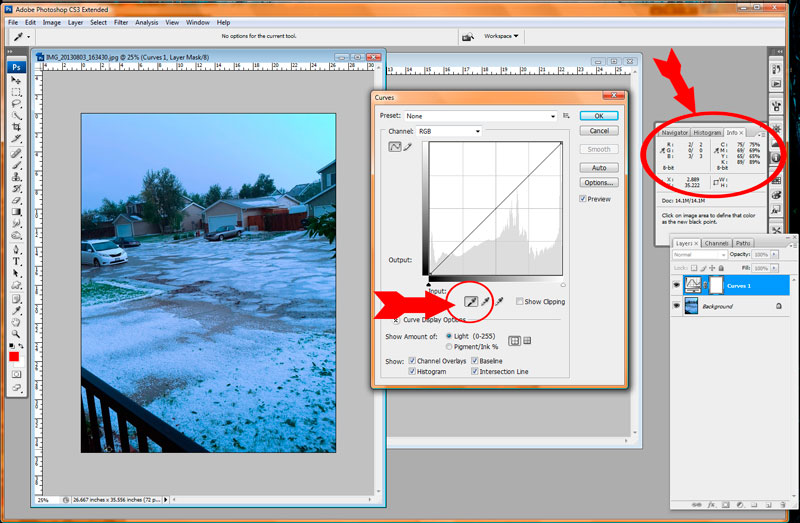
Task: Select the Lasso tool
Action: point(16,104)
